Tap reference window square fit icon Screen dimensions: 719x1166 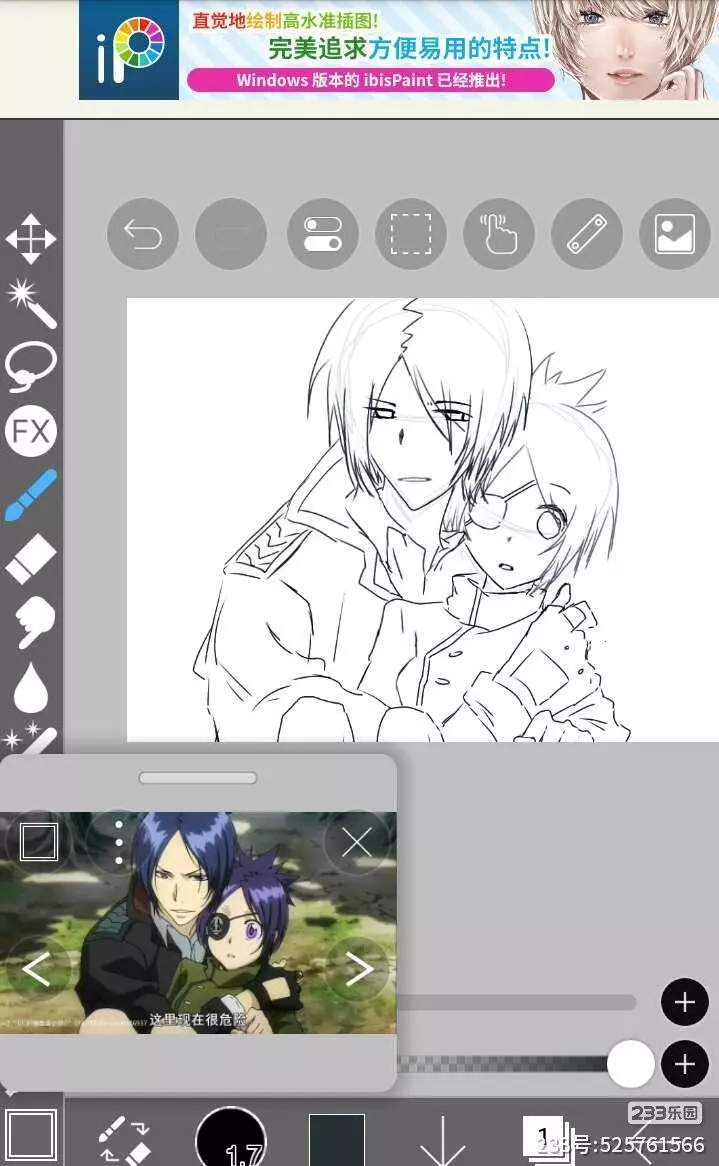39,843
